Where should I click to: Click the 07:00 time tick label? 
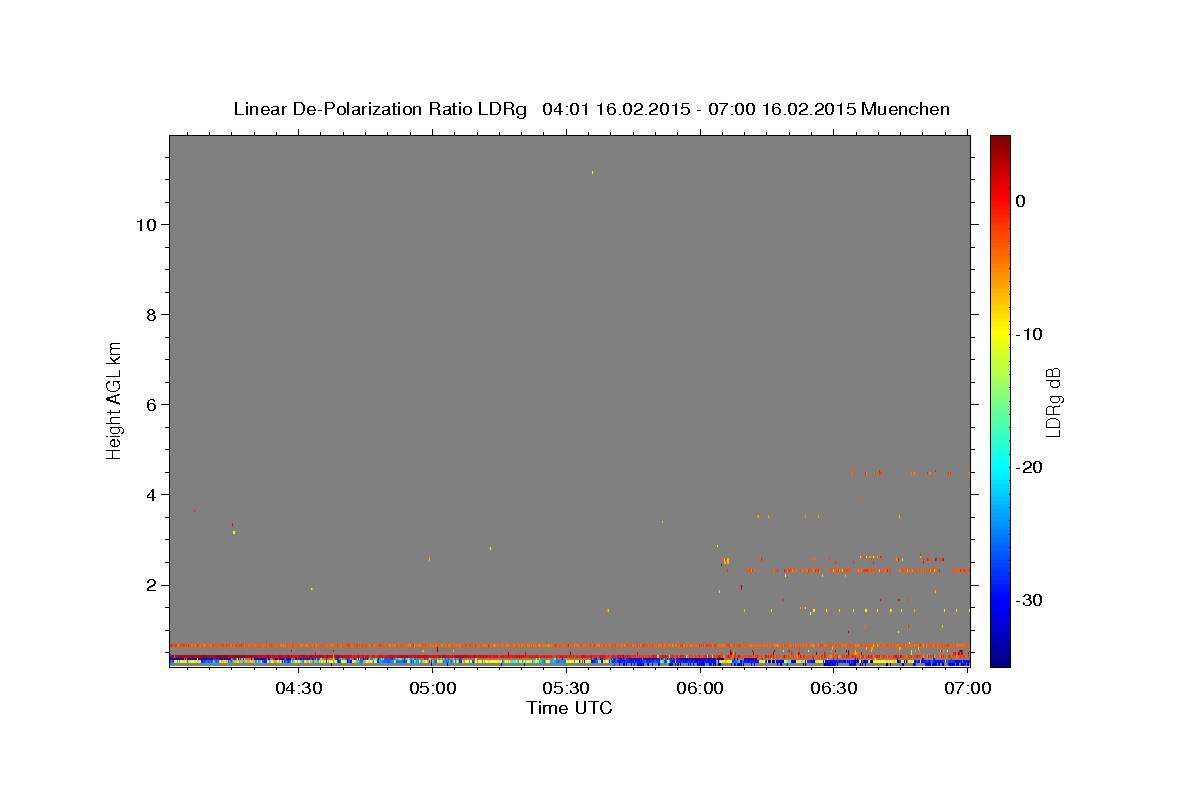(968, 689)
